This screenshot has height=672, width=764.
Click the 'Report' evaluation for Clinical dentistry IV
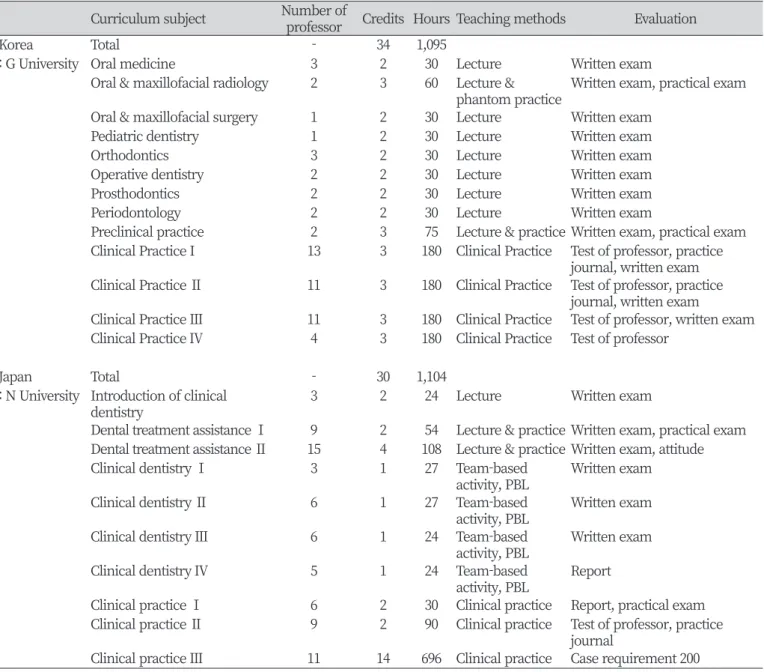pos(591,572)
